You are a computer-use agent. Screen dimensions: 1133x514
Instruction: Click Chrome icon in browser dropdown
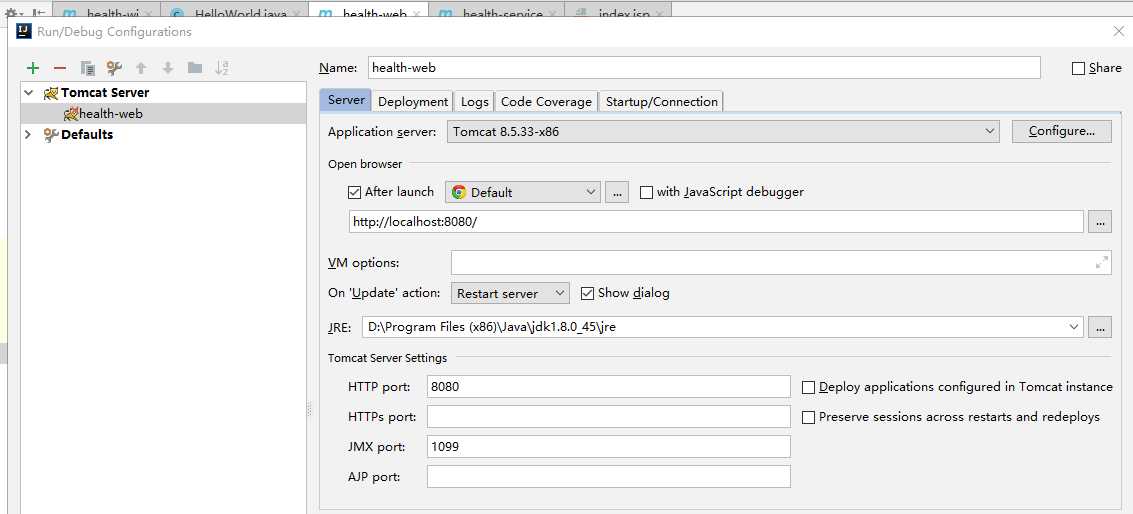459,192
